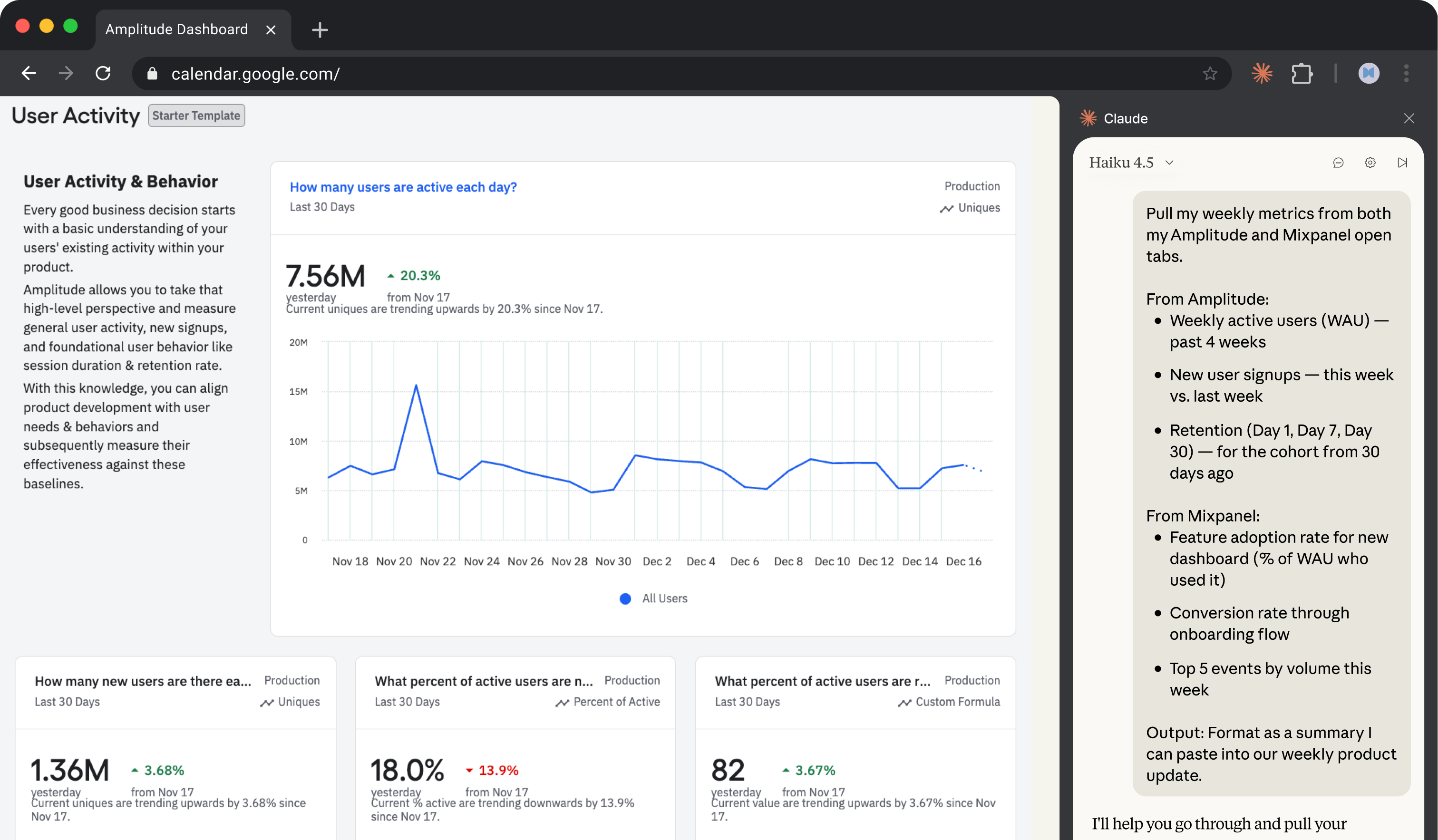This screenshot has height=840, width=1438.
Task: Select the Amplitude Dashboard tab
Action: (177, 29)
